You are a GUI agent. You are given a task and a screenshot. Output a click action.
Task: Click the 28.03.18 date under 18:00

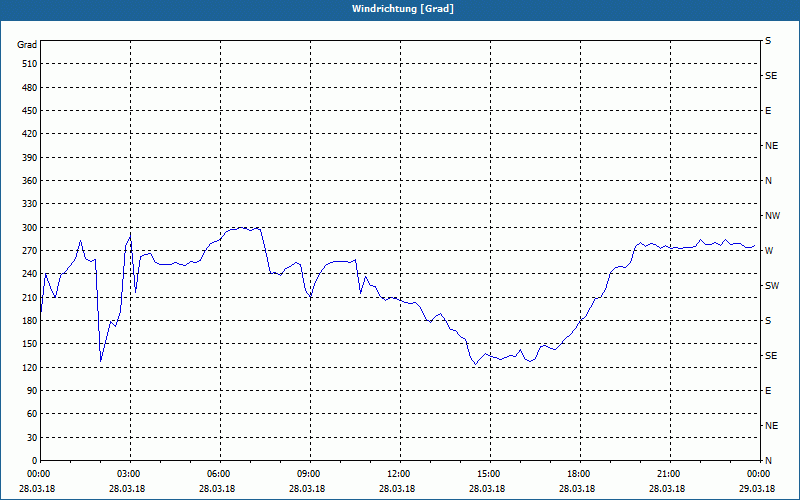point(577,489)
